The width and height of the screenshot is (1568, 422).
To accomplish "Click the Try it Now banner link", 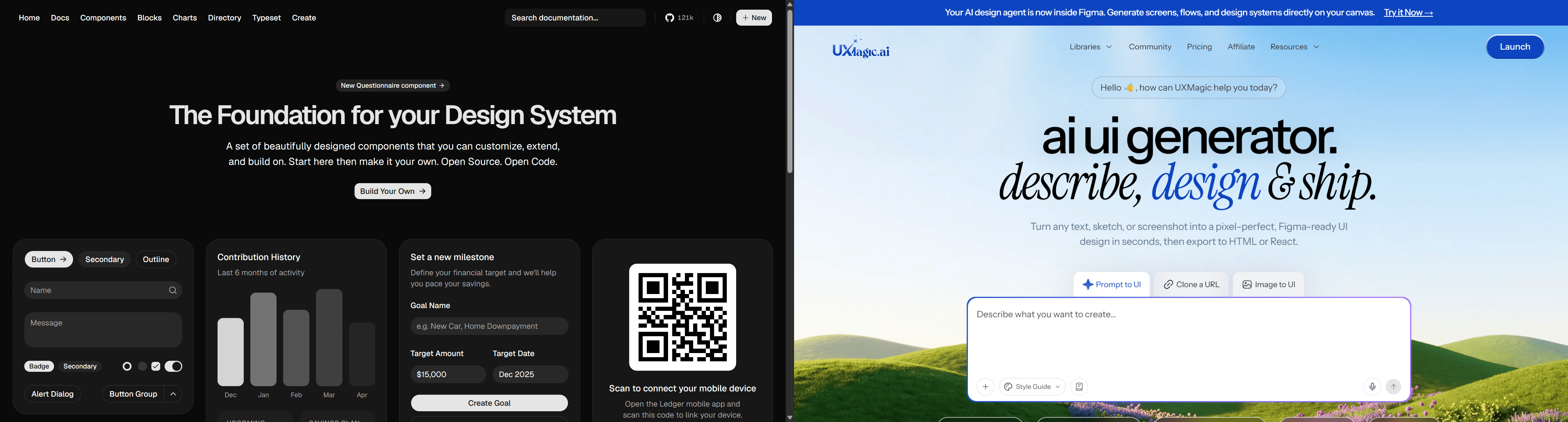I will click(1408, 13).
